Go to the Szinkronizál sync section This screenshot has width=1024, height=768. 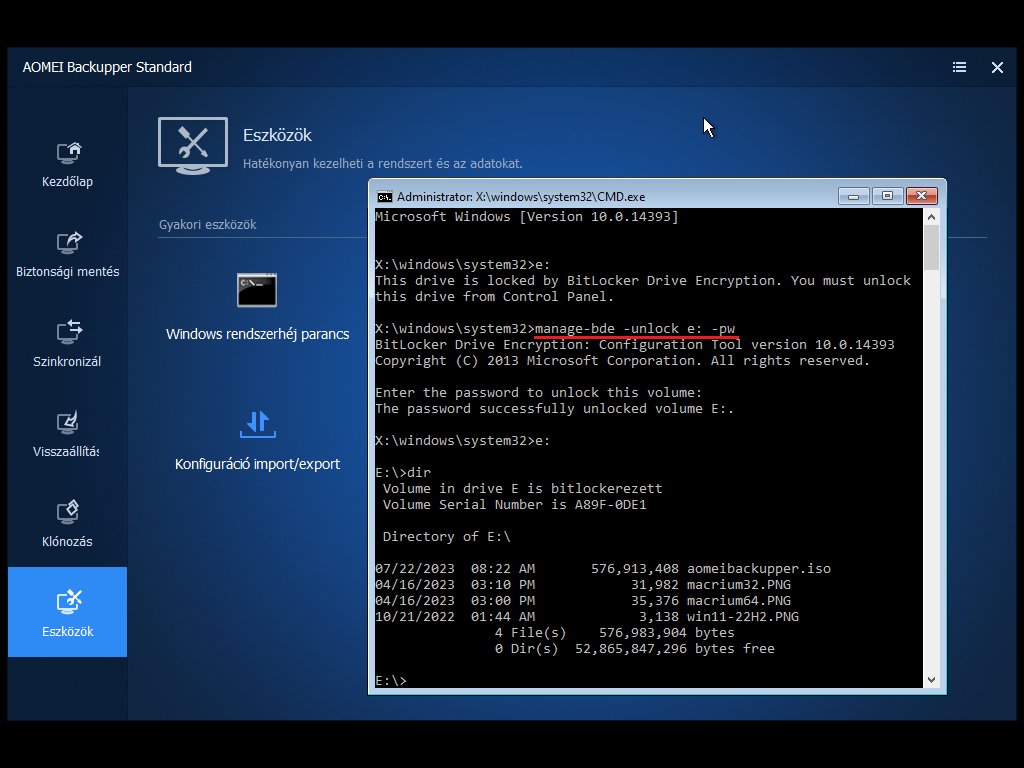tap(67, 345)
